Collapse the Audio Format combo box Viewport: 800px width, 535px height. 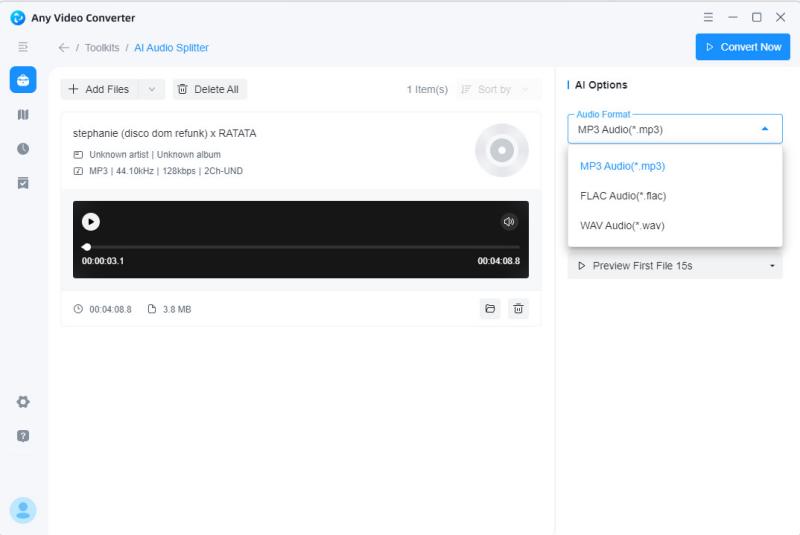click(x=765, y=129)
